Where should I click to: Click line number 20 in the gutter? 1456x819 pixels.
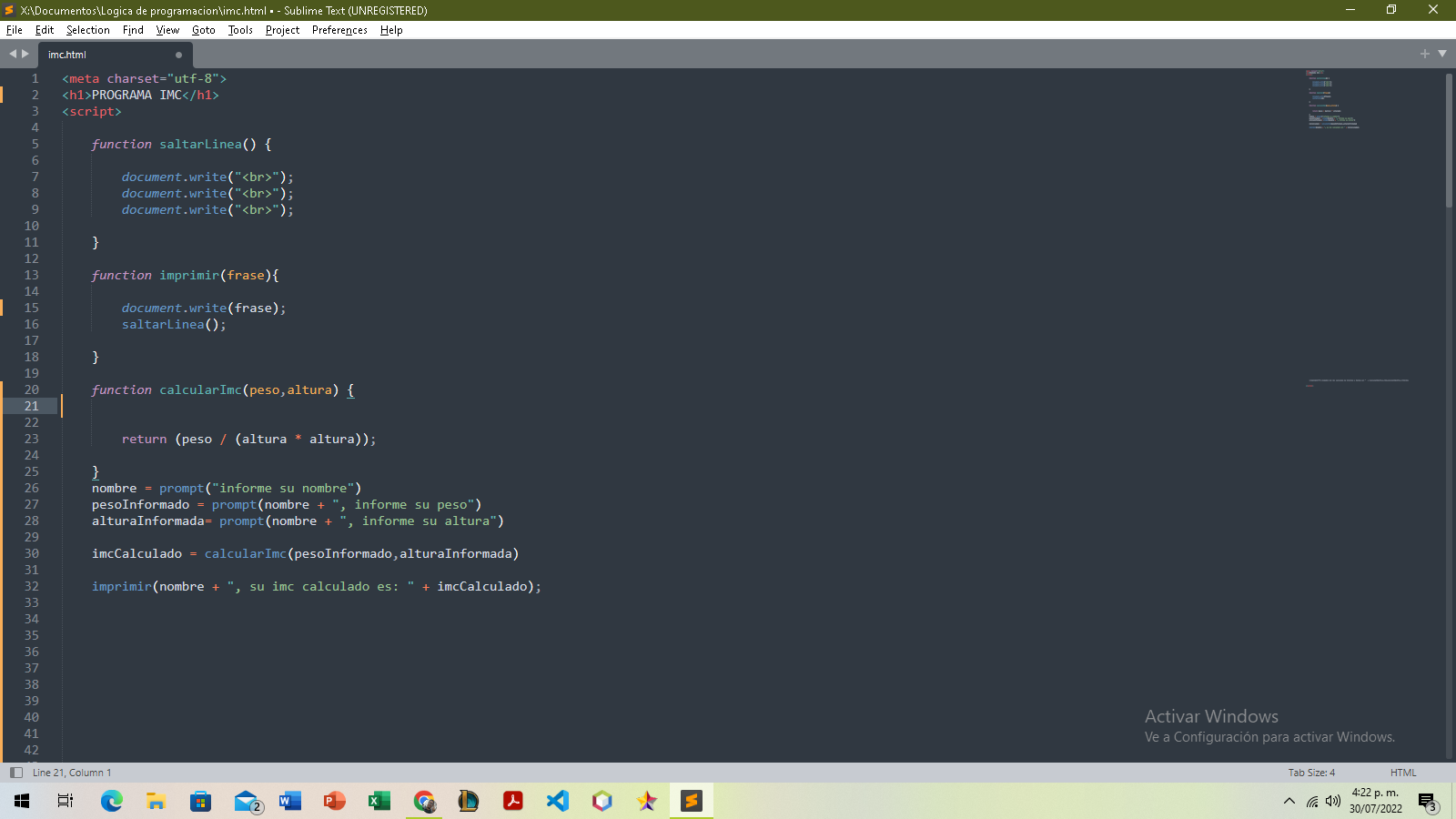[32, 389]
